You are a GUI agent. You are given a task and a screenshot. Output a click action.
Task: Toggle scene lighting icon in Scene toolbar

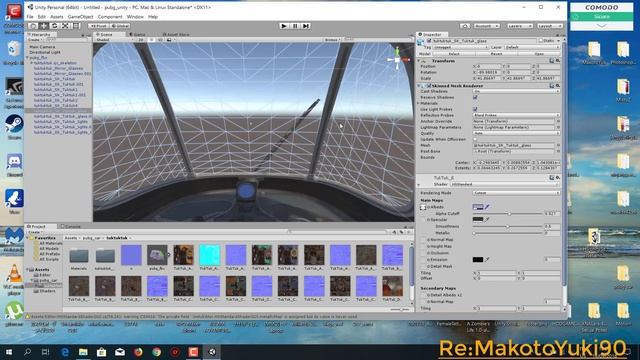tap(151, 40)
